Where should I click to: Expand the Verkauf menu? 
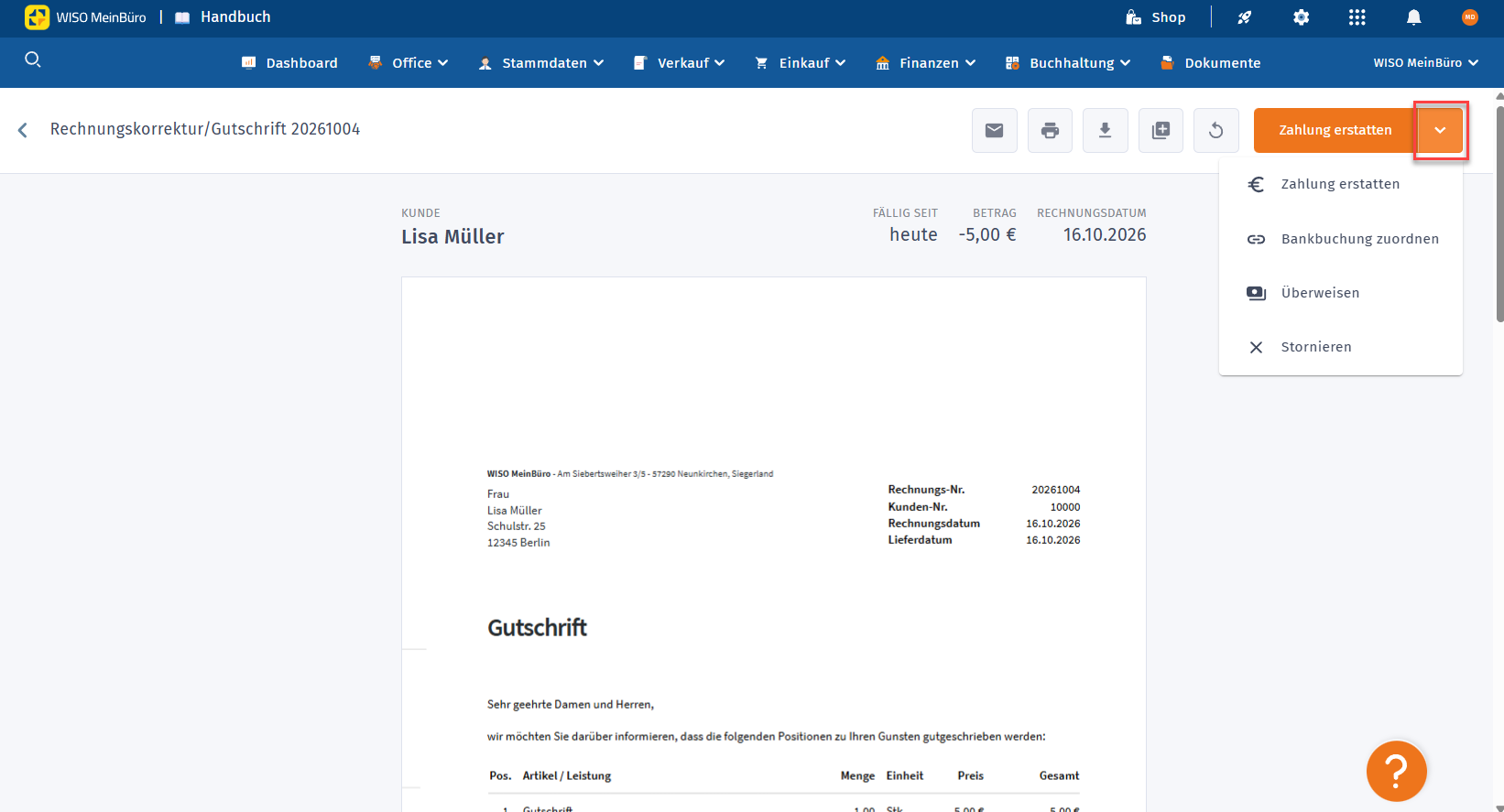coord(680,63)
